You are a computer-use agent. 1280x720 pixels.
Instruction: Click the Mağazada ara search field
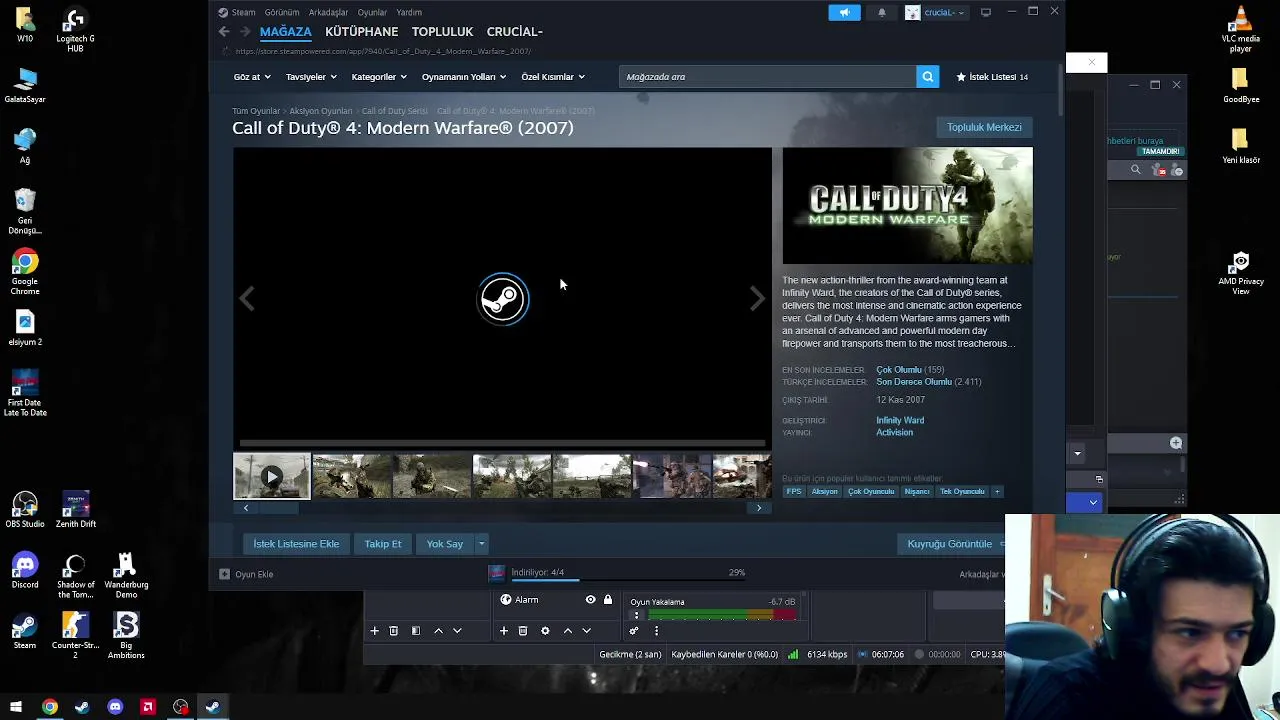(767, 77)
